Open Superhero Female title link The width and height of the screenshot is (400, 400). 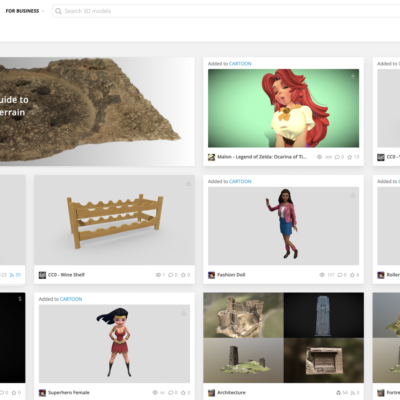pyautogui.click(x=69, y=392)
